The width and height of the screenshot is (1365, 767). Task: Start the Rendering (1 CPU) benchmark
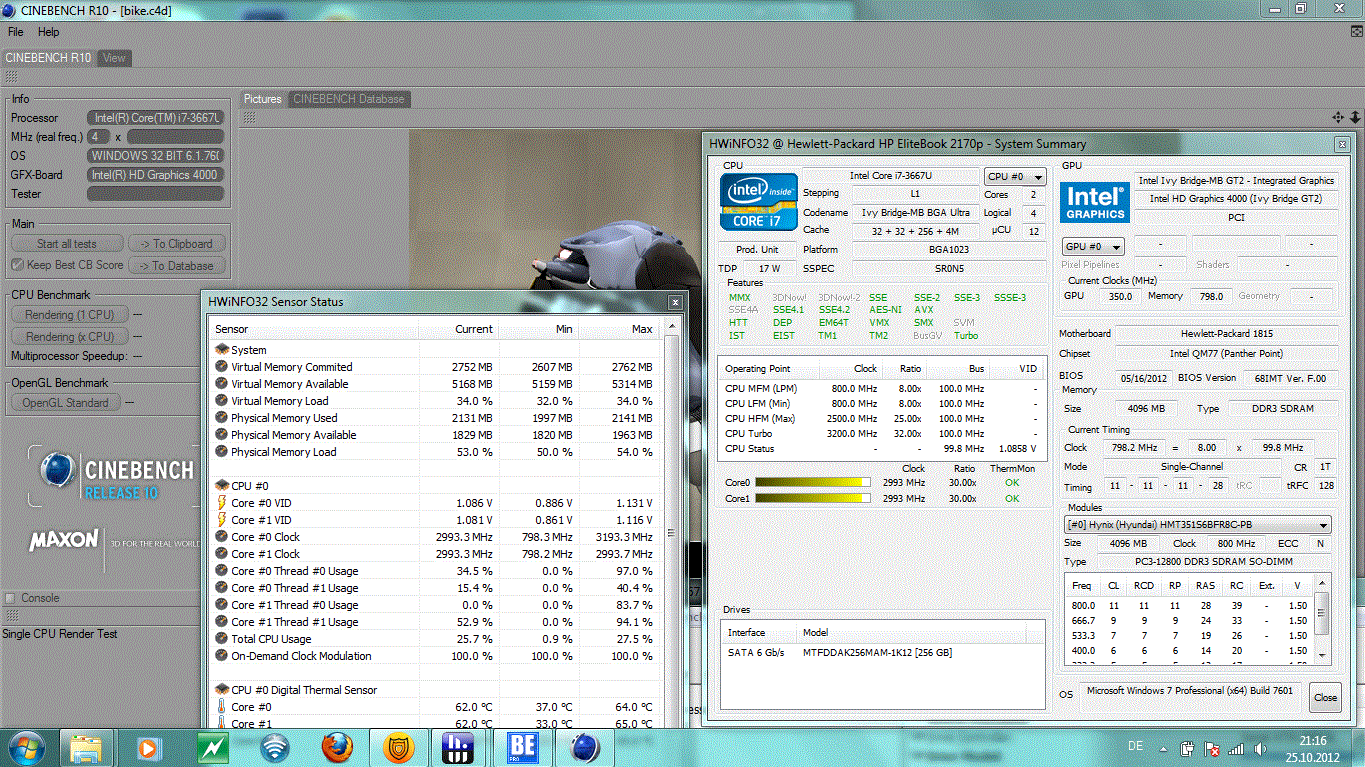coord(70,314)
